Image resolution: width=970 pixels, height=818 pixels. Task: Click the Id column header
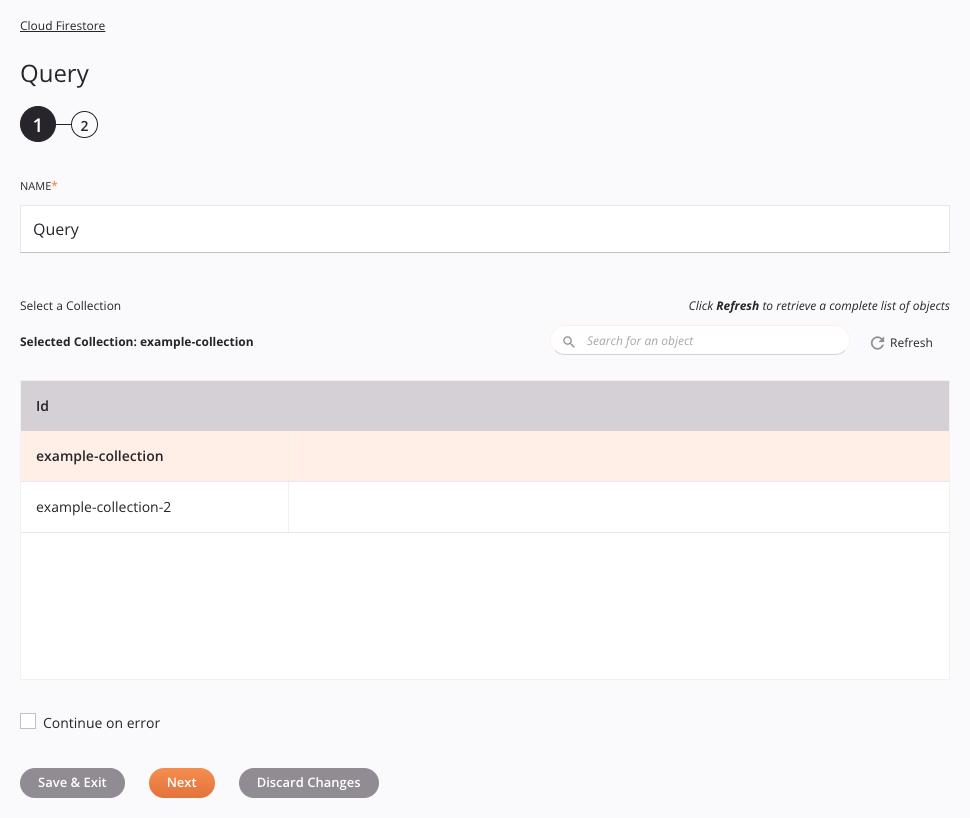(43, 406)
